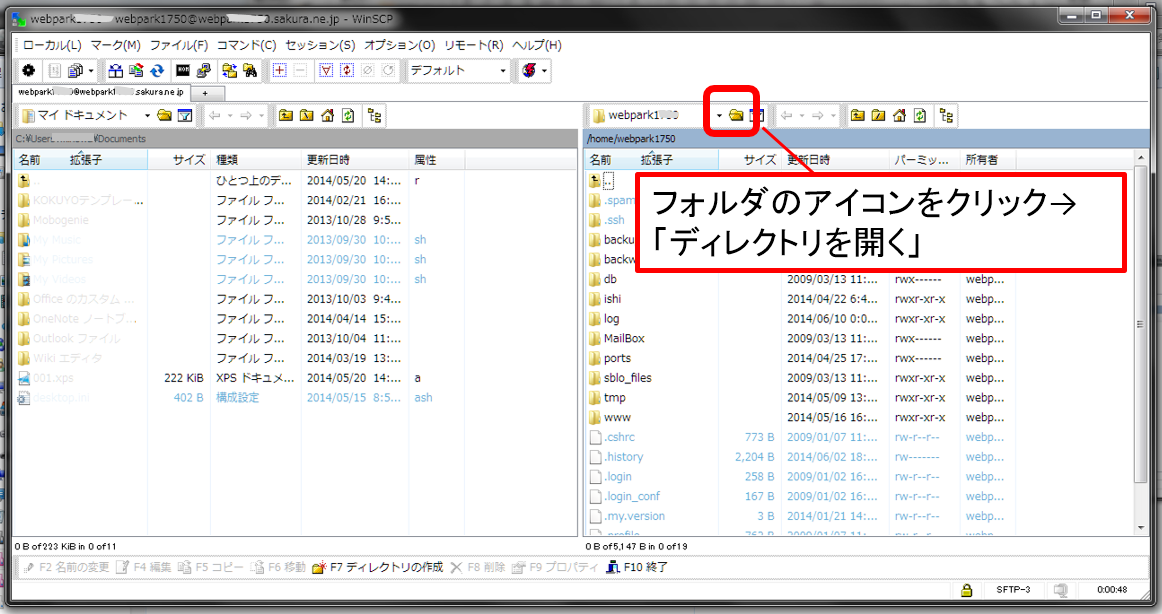Go to parent directory in remote panel
This screenshot has height=614, width=1162.
click(x=857, y=116)
